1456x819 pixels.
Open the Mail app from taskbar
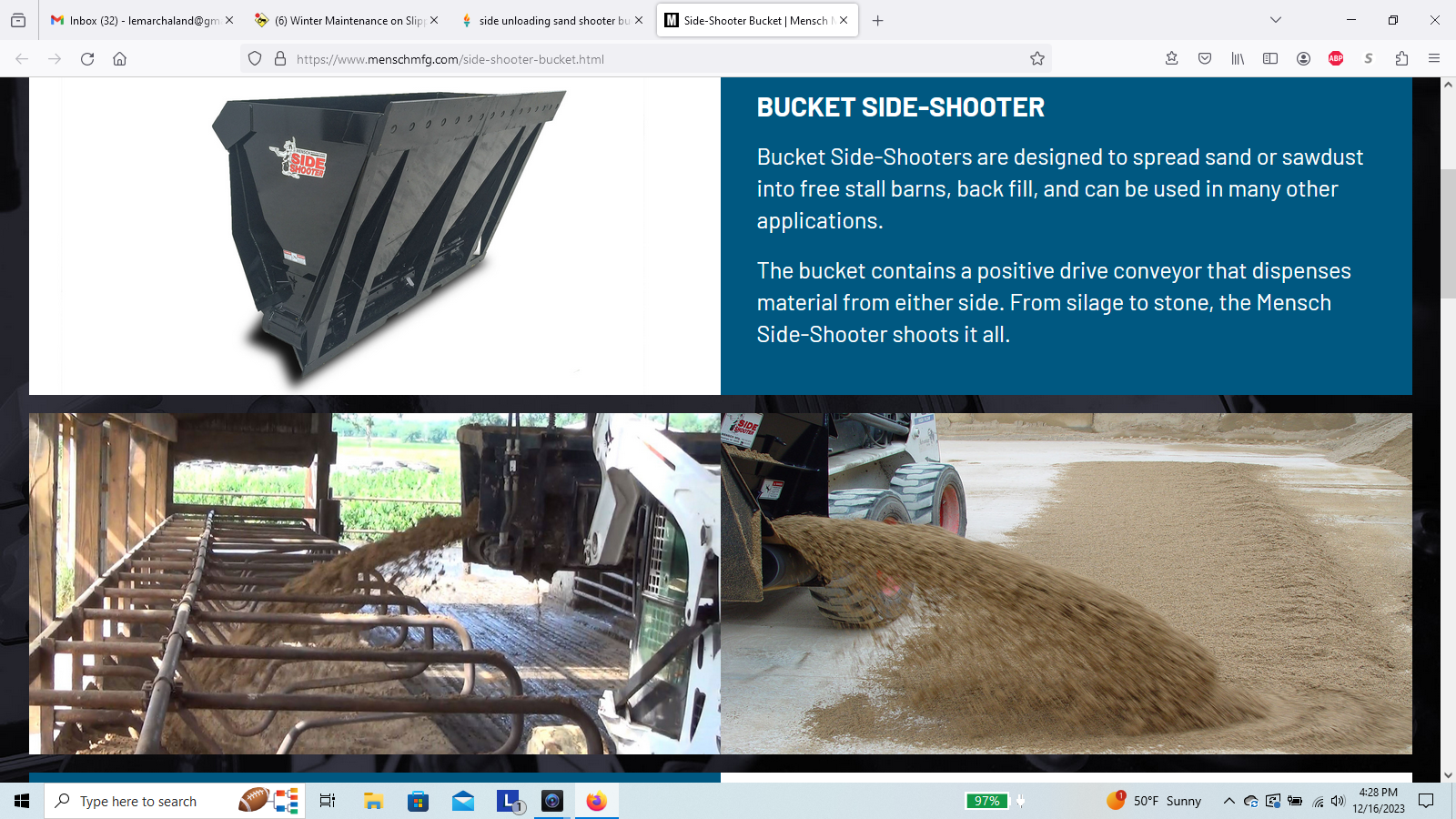(x=463, y=801)
